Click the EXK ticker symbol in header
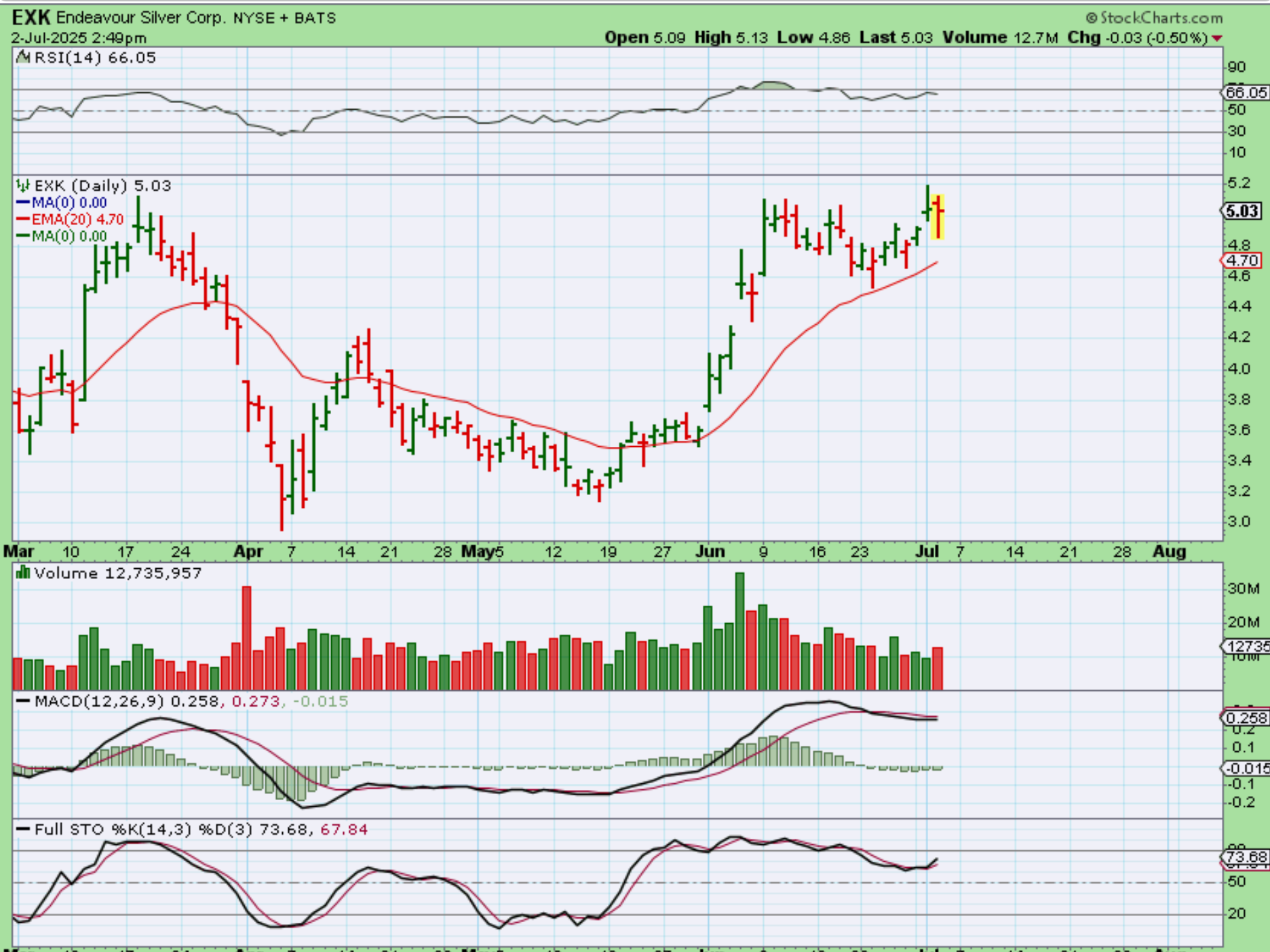Screen dimensions: 1270x952 pyautogui.click(x=31, y=17)
